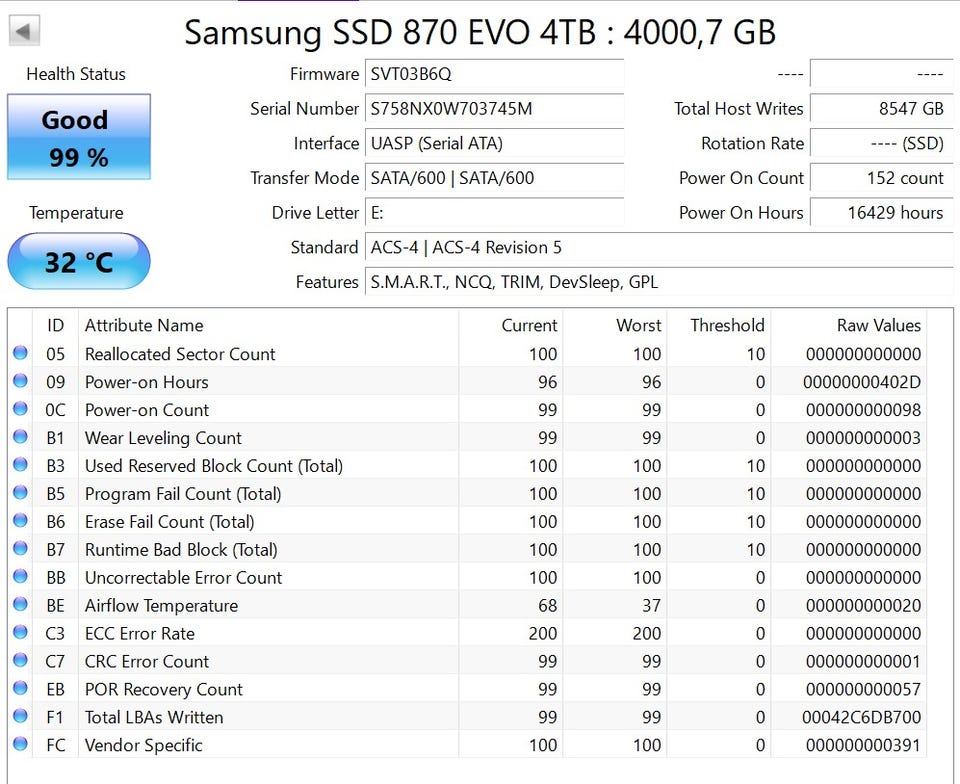Screen dimensions: 960x784
Task: Click the Total Host Writes value 8547 GB
Action: tap(881, 109)
